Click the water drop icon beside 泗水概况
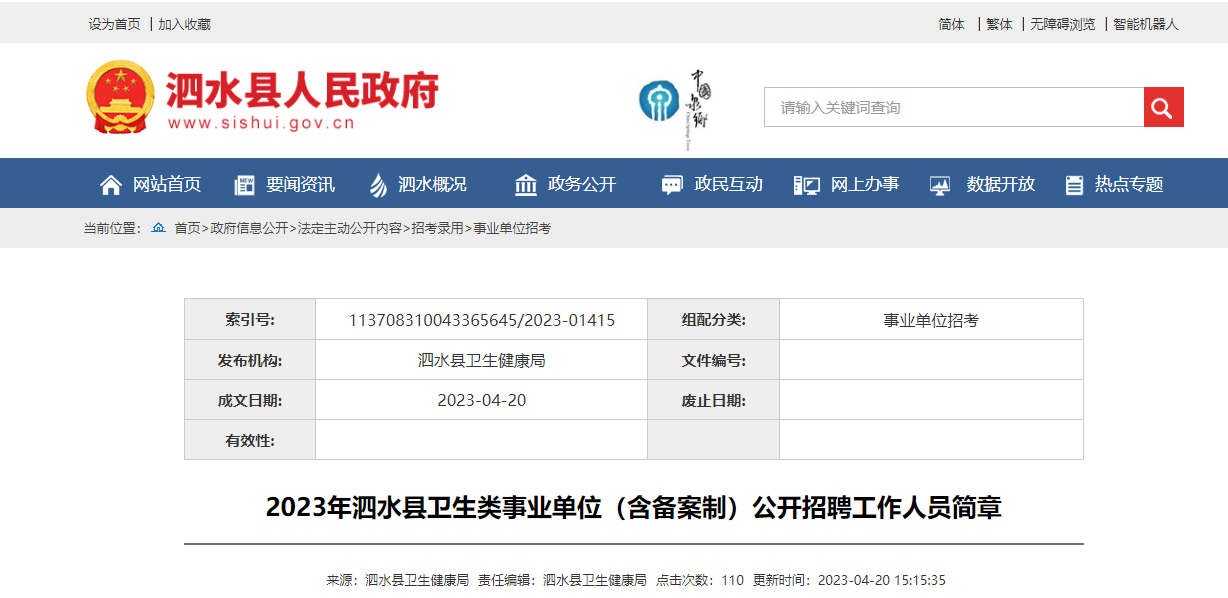Image resolution: width=1228 pixels, height=598 pixels. (x=378, y=185)
